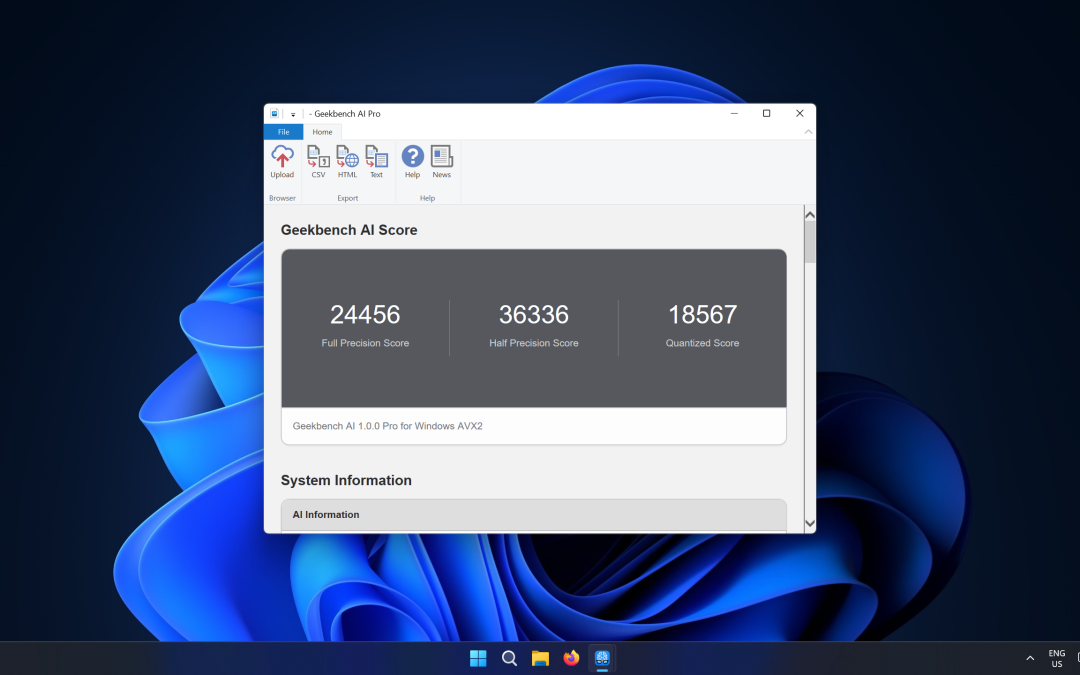Switch to the Home ribbon tab
Viewport: 1080px width, 675px height.
coord(322,132)
